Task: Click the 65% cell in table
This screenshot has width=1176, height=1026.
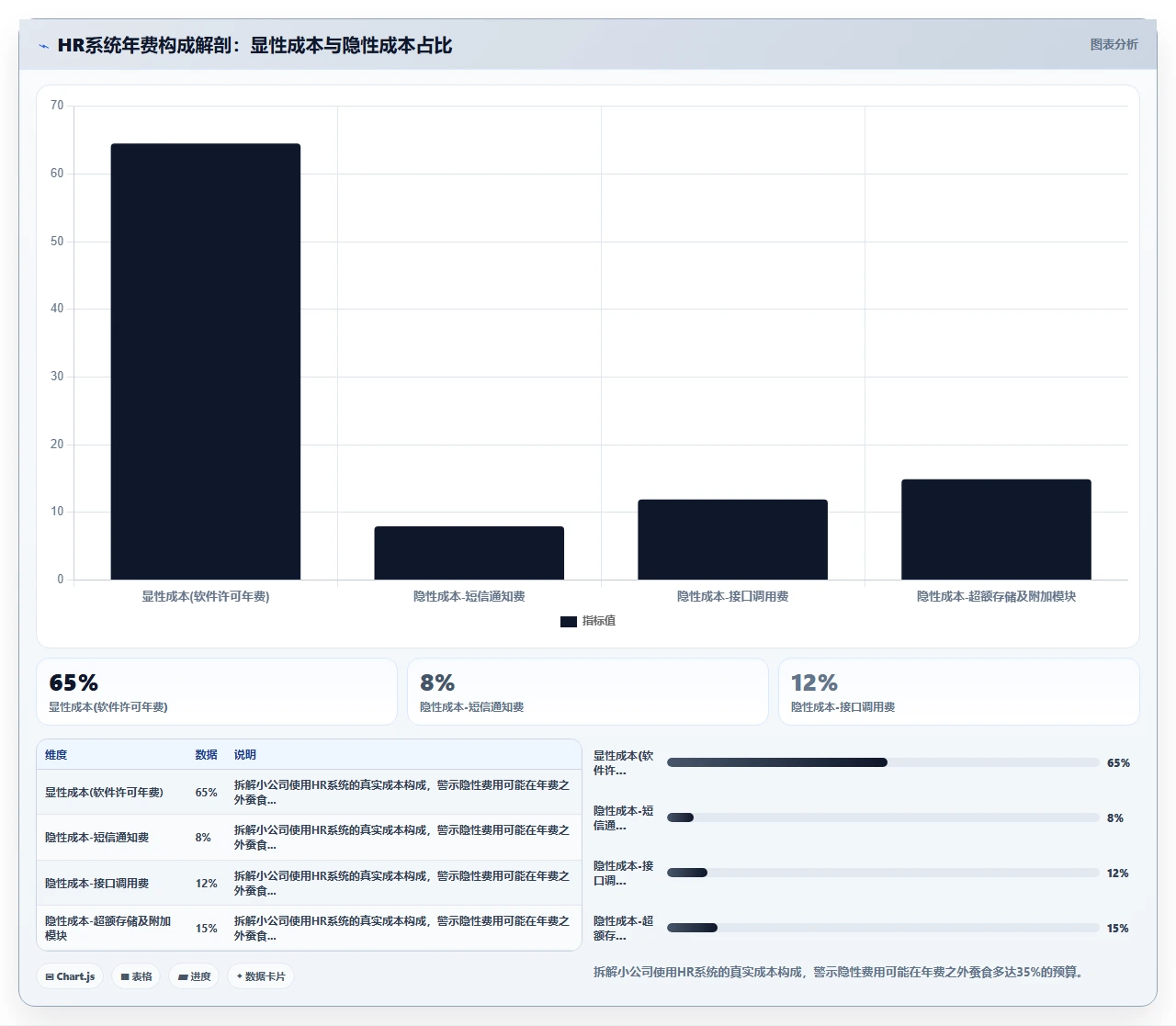Action: coord(206,793)
